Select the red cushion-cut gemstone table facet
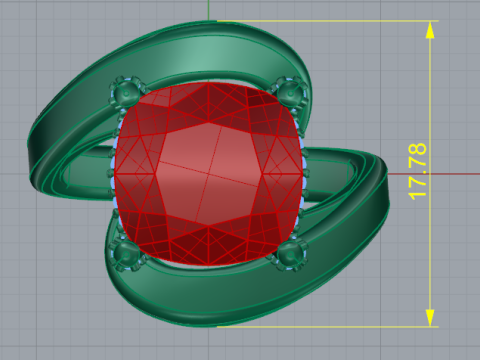This screenshot has height=360, width=480. 209,174
